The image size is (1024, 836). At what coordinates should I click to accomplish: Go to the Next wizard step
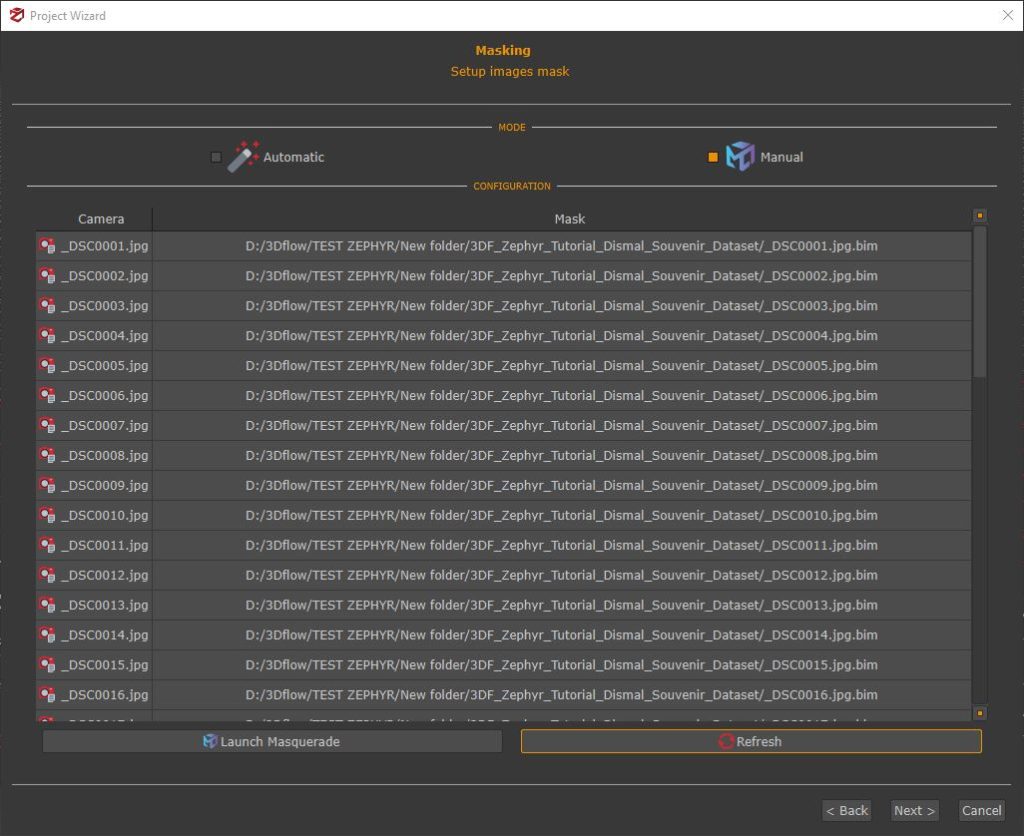(x=914, y=811)
